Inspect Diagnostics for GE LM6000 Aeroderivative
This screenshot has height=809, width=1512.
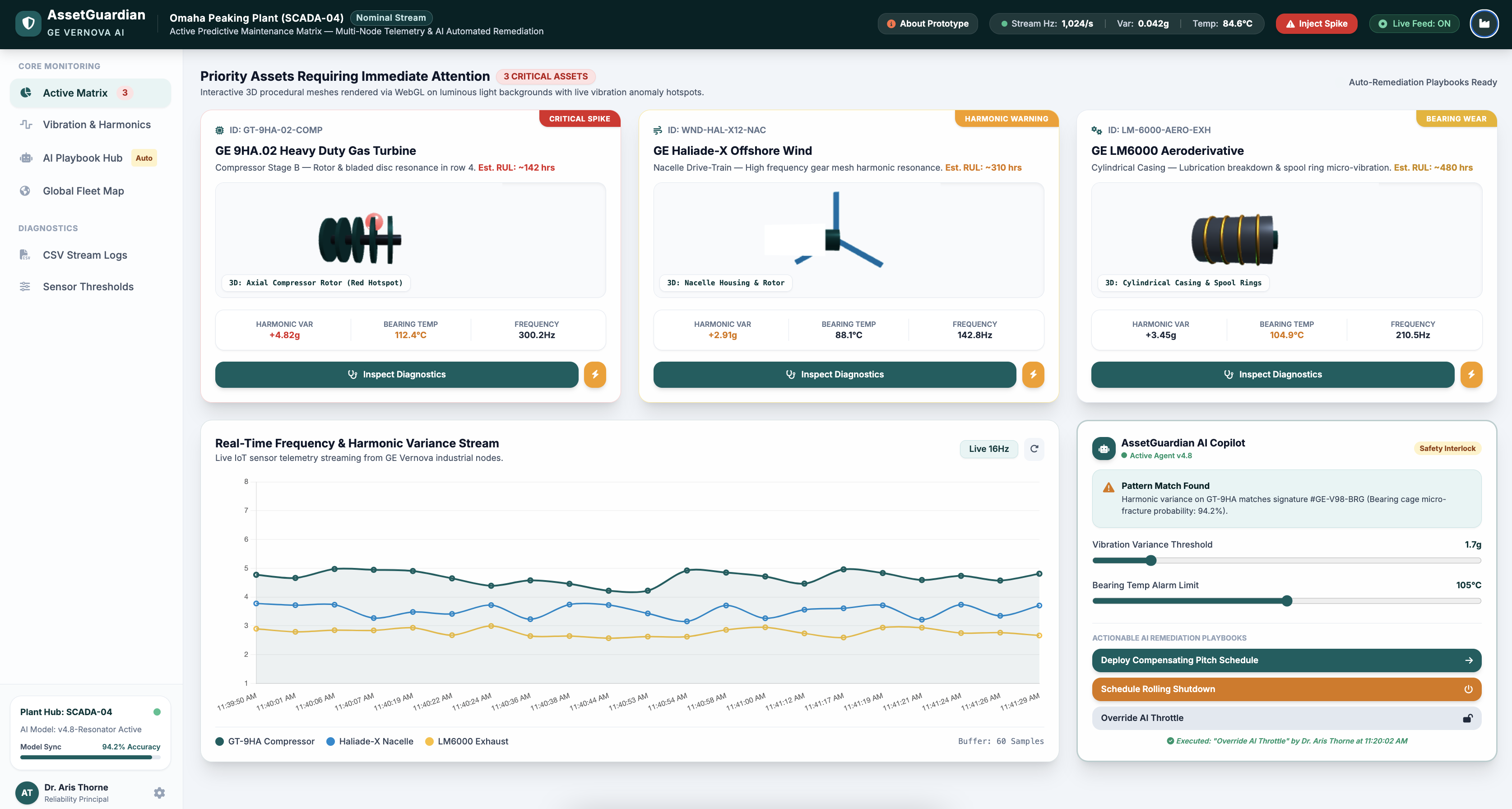[x=1272, y=375]
